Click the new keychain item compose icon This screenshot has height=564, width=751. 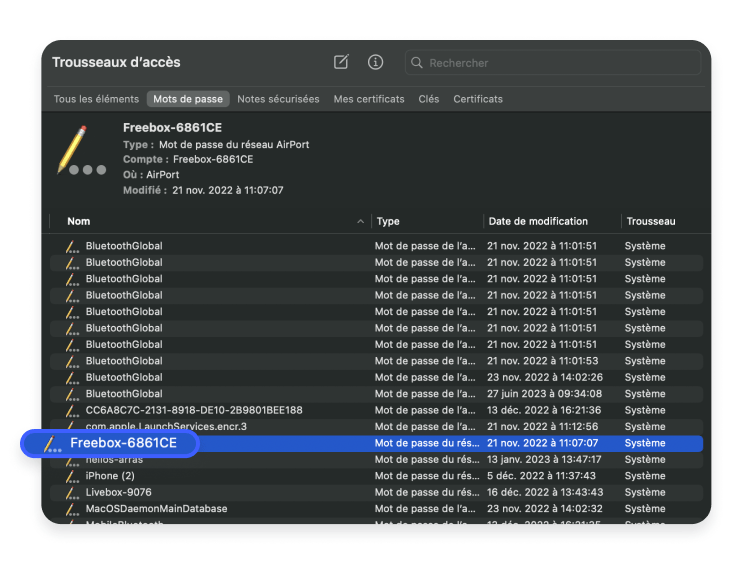pos(341,62)
